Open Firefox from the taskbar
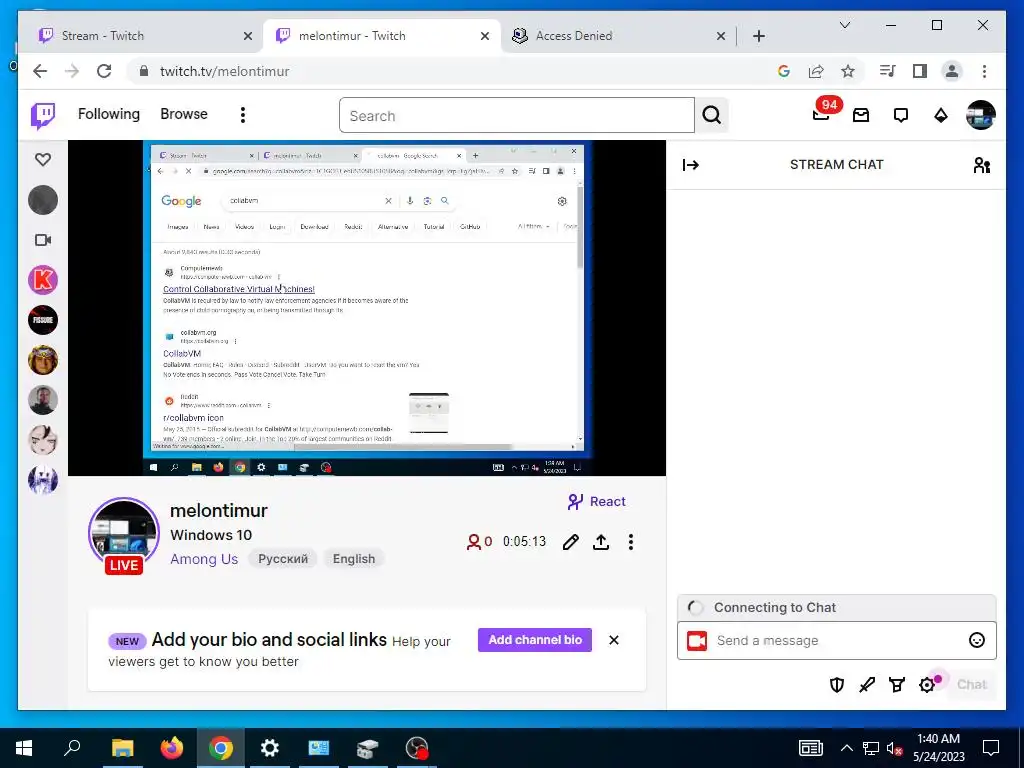1024x768 pixels. pyautogui.click(x=172, y=748)
